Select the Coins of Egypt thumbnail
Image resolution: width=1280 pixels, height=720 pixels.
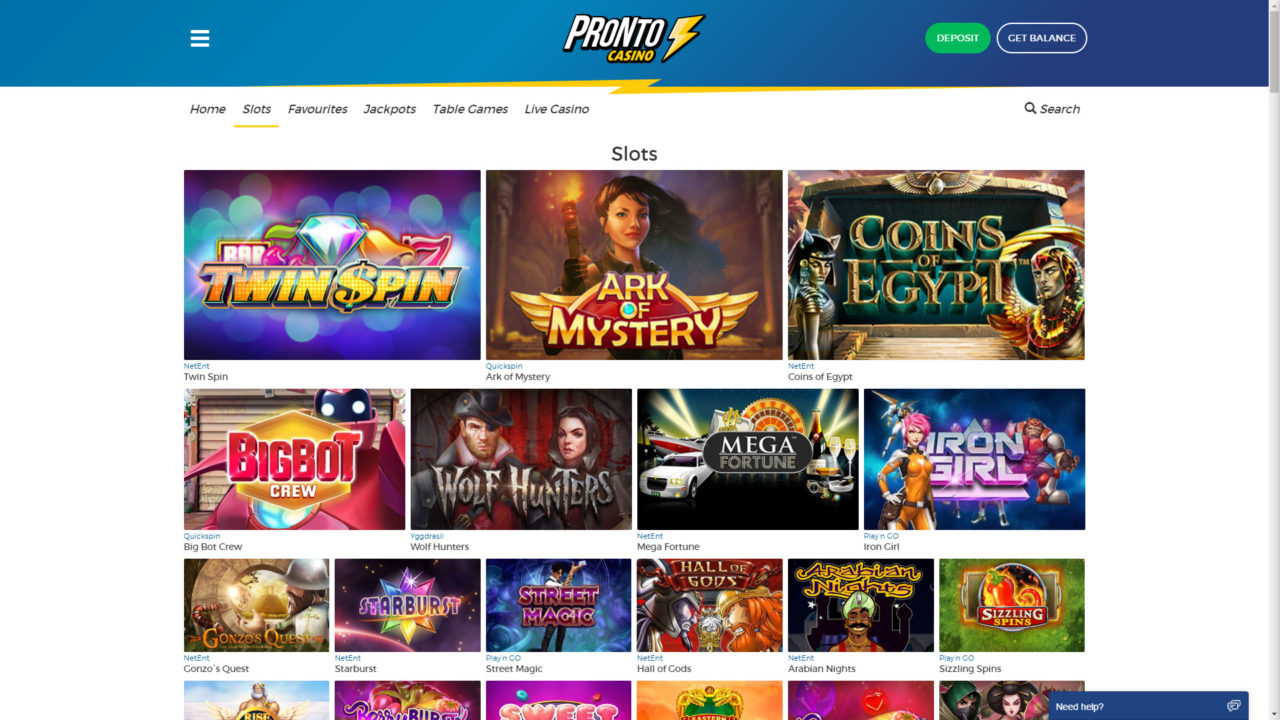pos(936,265)
